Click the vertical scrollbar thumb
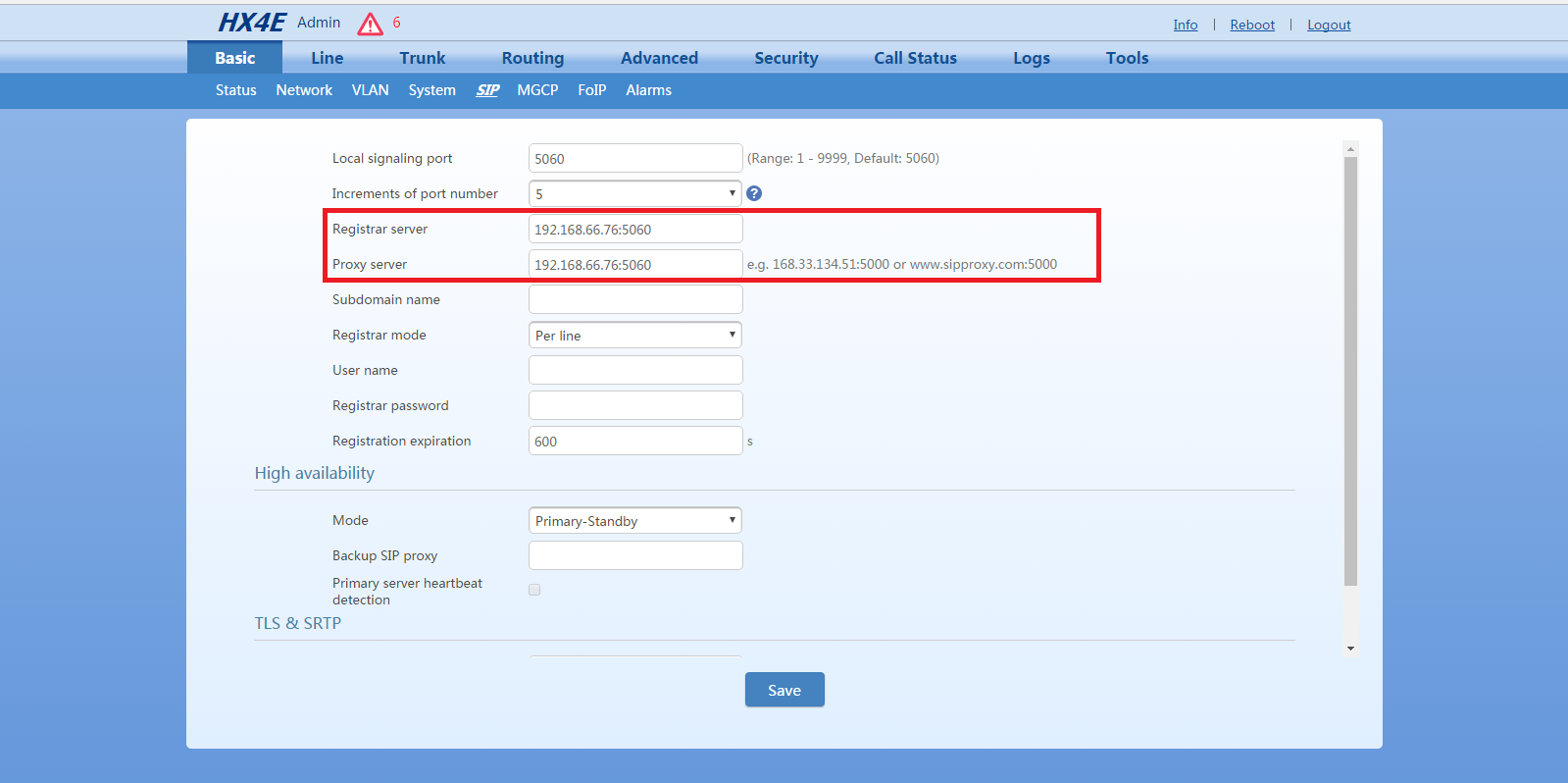Viewport: 1568px width, 783px height. (1350, 371)
